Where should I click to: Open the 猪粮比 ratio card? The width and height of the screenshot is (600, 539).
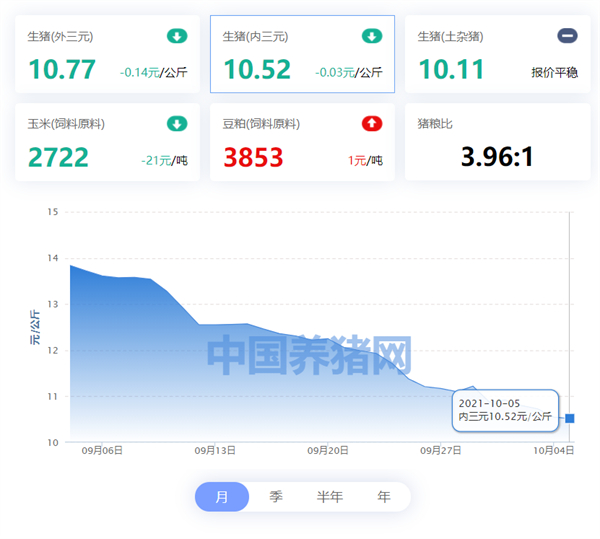click(x=497, y=142)
